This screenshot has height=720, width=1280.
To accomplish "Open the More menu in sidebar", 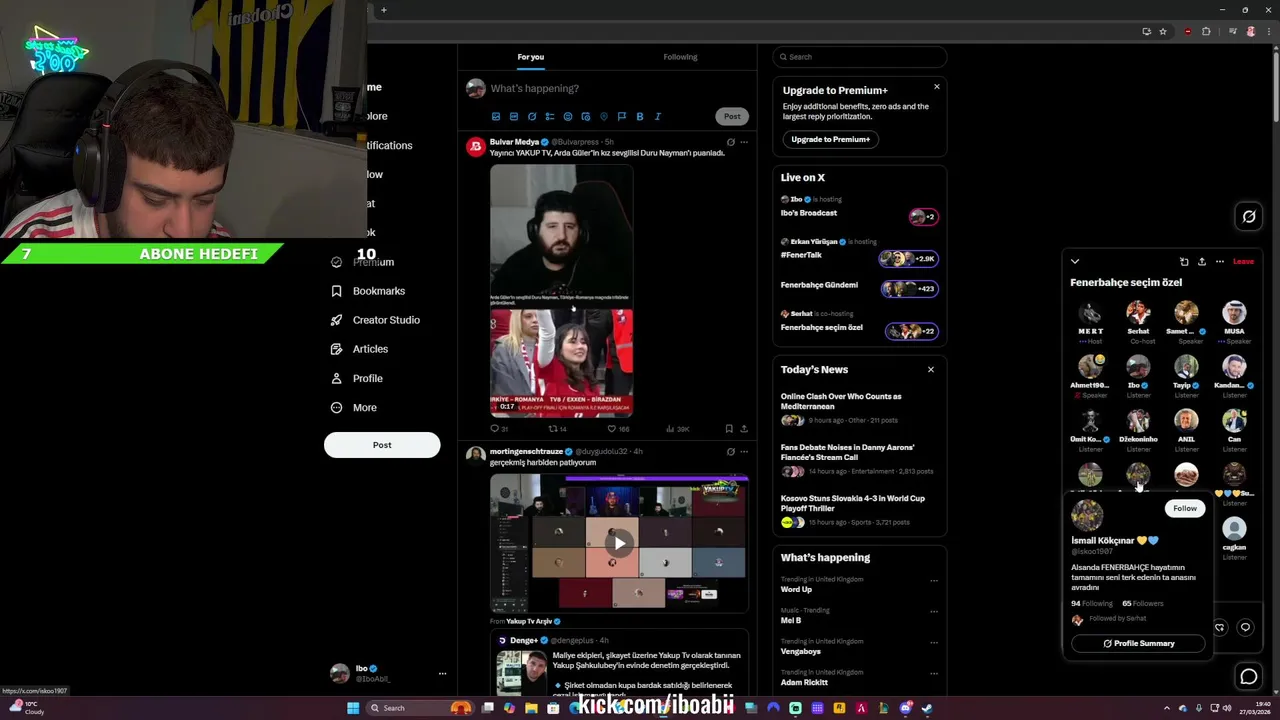I will tap(353, 407).
